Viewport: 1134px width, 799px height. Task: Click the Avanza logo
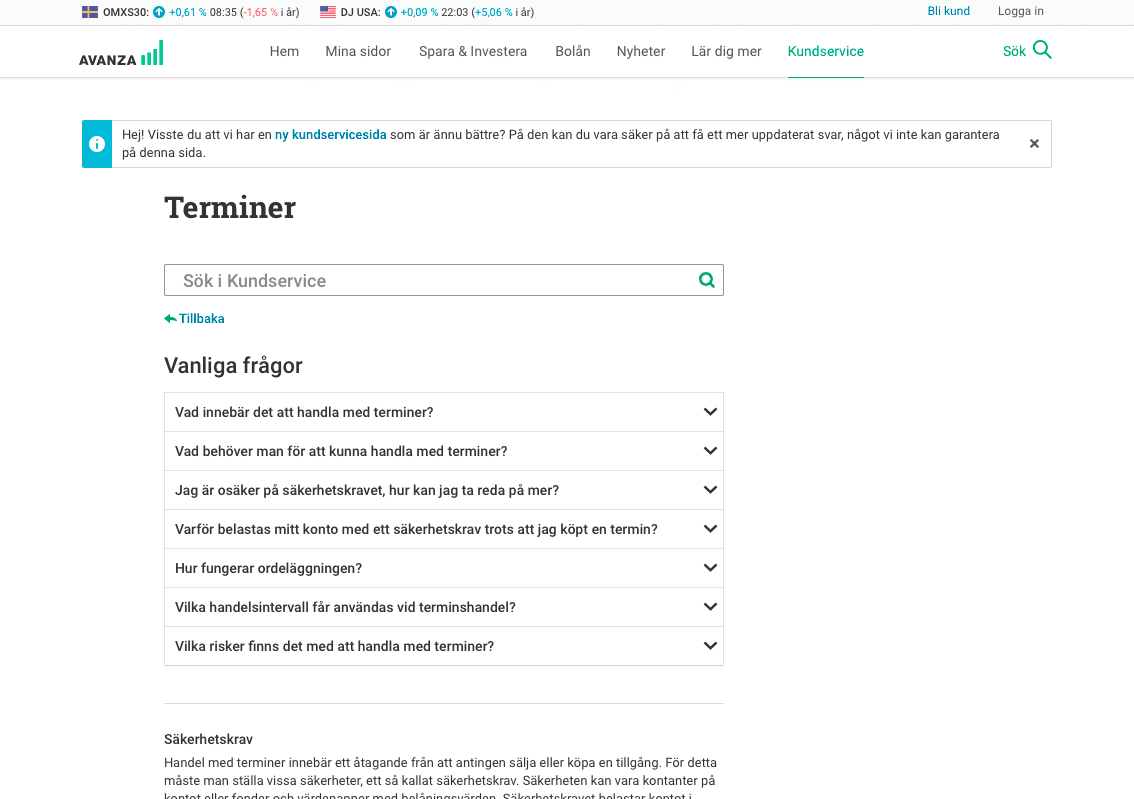click(x=120, y=51)
